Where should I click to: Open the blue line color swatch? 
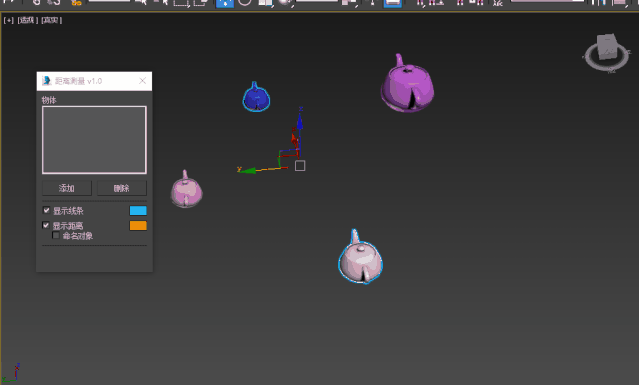pyautogui.click(x=138, y=211)
